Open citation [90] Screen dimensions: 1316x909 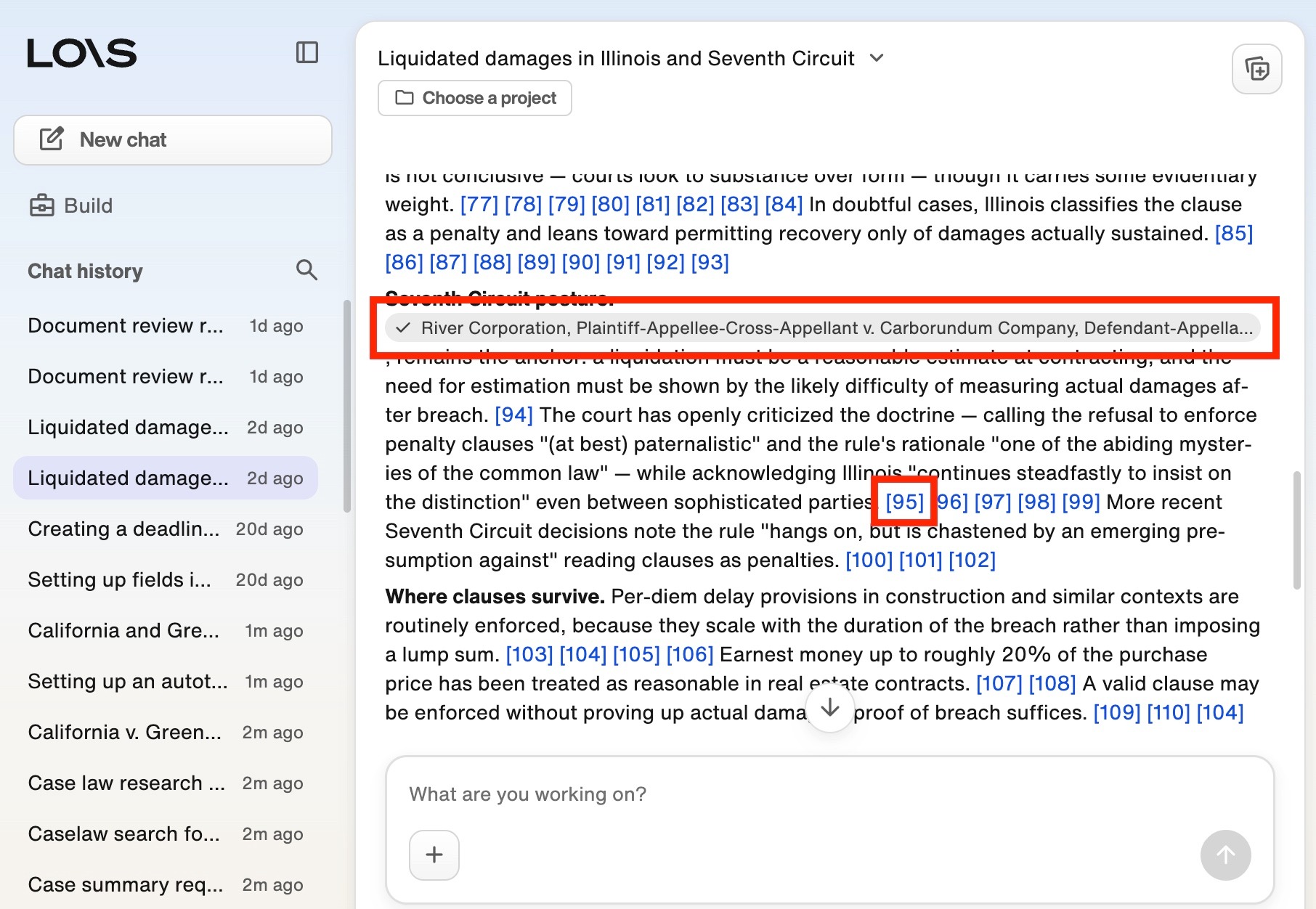[x=581, y=263]
